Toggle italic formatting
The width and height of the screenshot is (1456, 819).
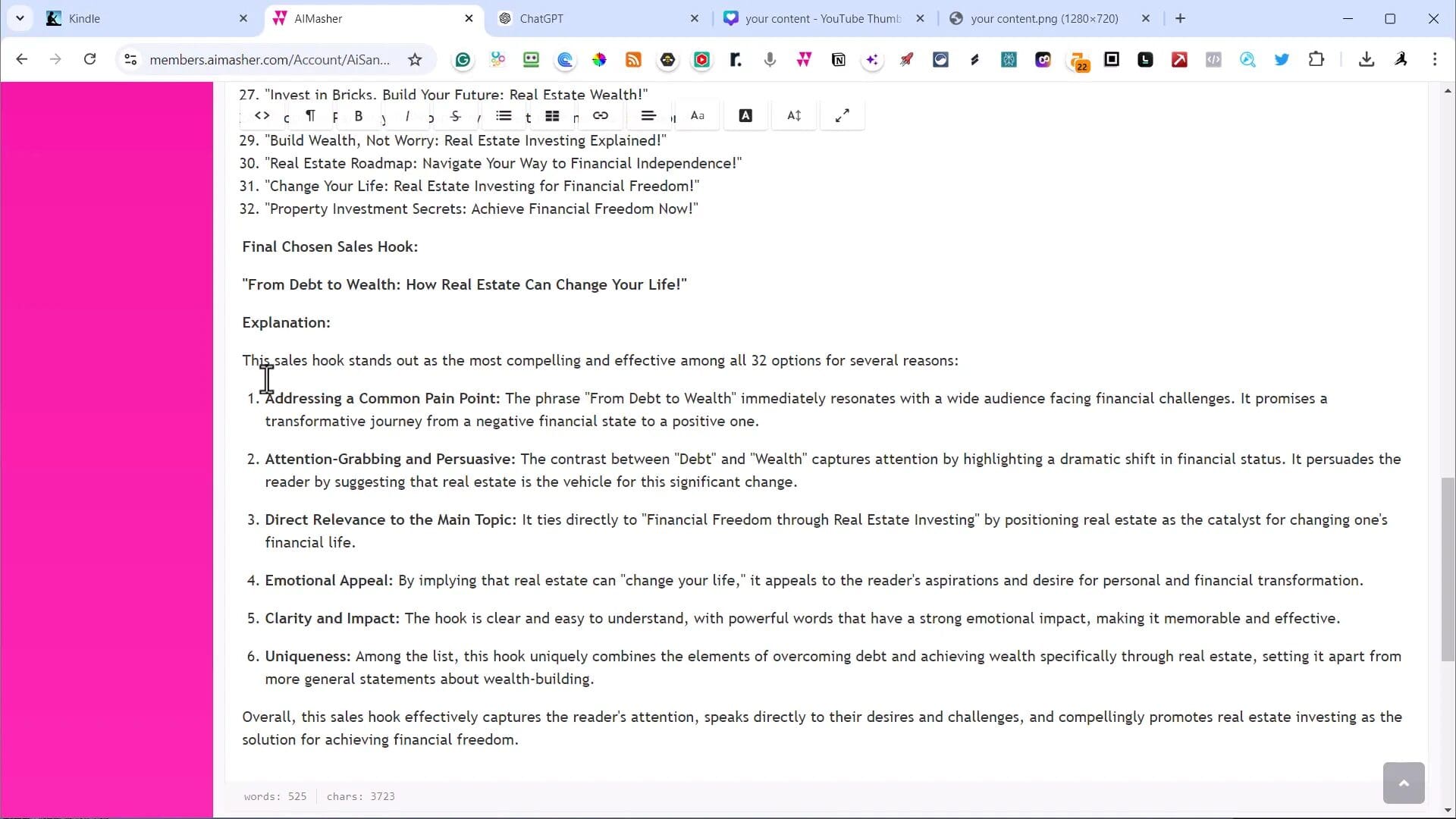pyautogui.click(x=407, y=116)
